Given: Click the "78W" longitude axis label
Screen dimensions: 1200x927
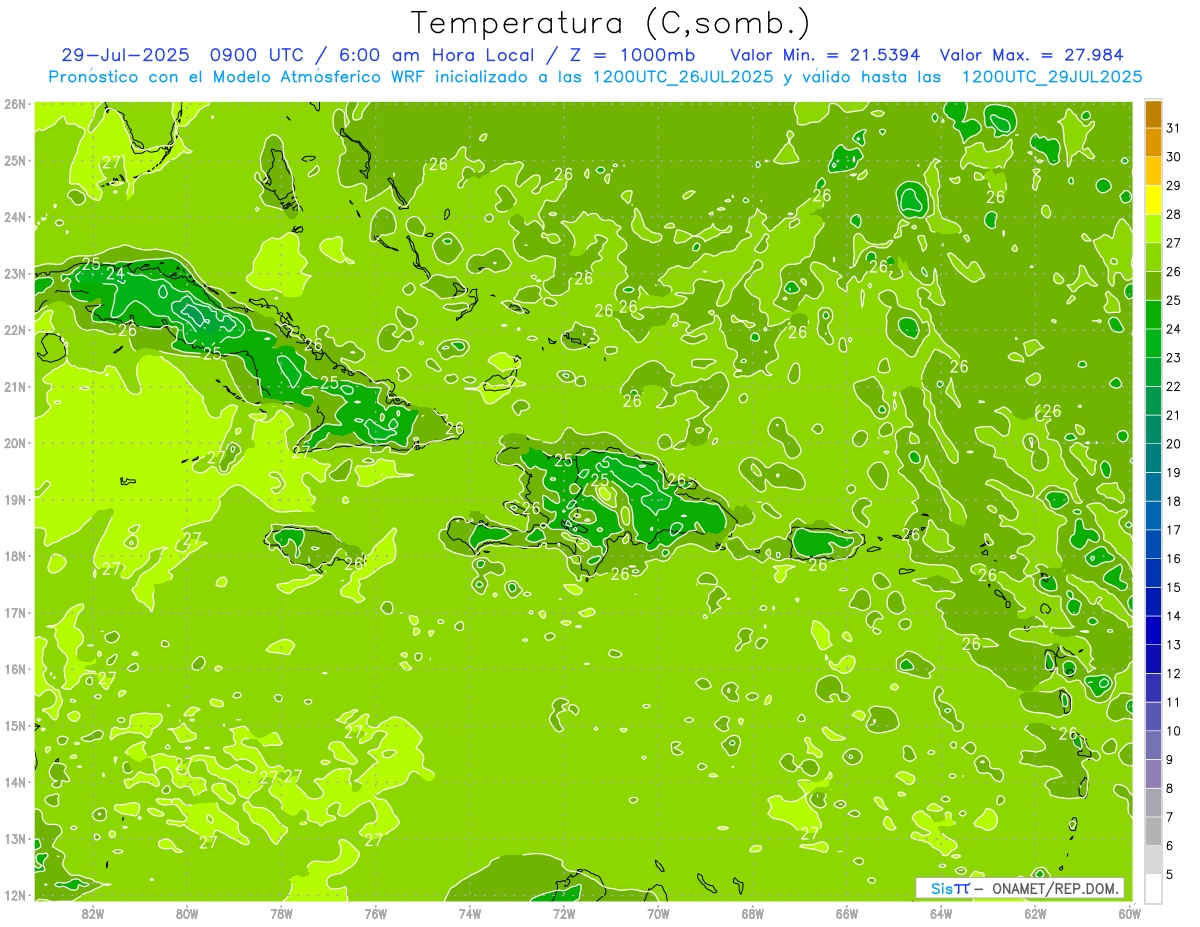Looking at the screenshot, I should click(x=281, y=913).
